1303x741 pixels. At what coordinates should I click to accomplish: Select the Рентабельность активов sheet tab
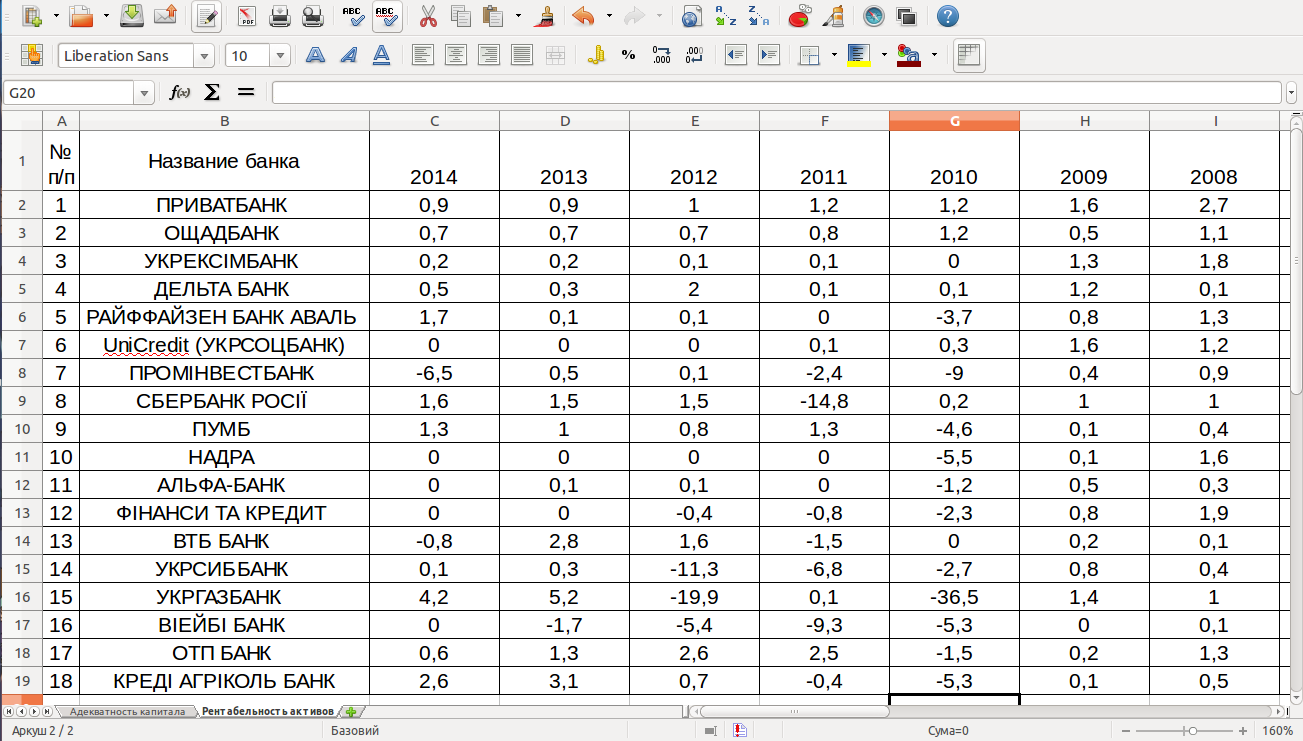[267, 712]
